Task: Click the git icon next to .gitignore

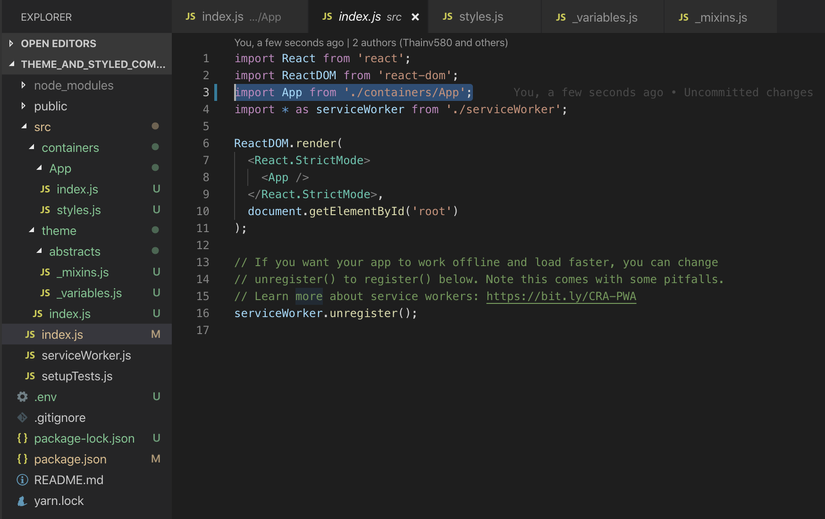Action: point(22,418)
